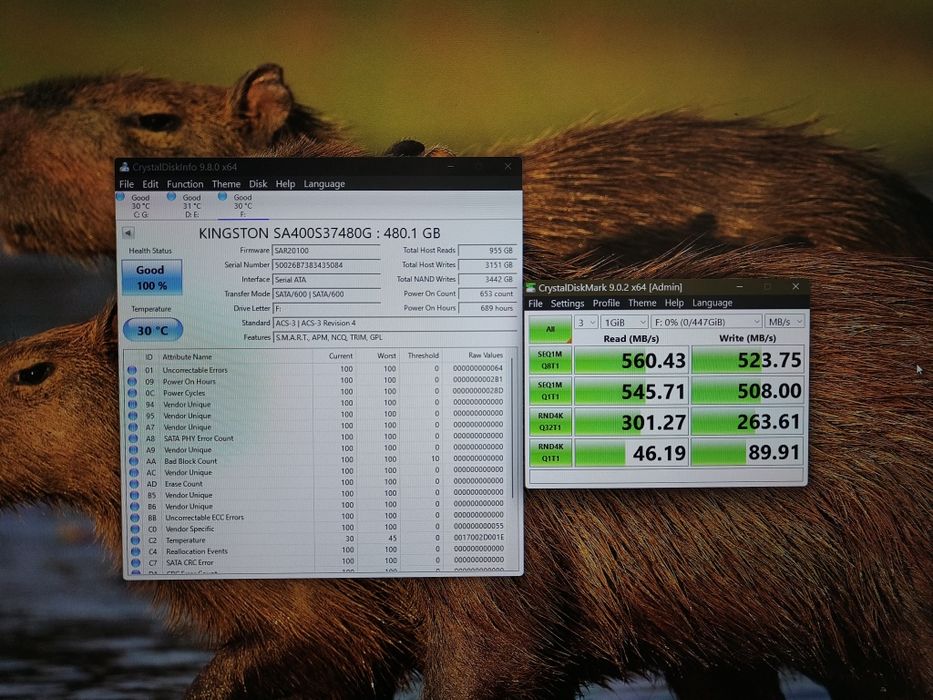Click status icon for Power On Hours row
The image size is (933, 700).
pos(132,382)
